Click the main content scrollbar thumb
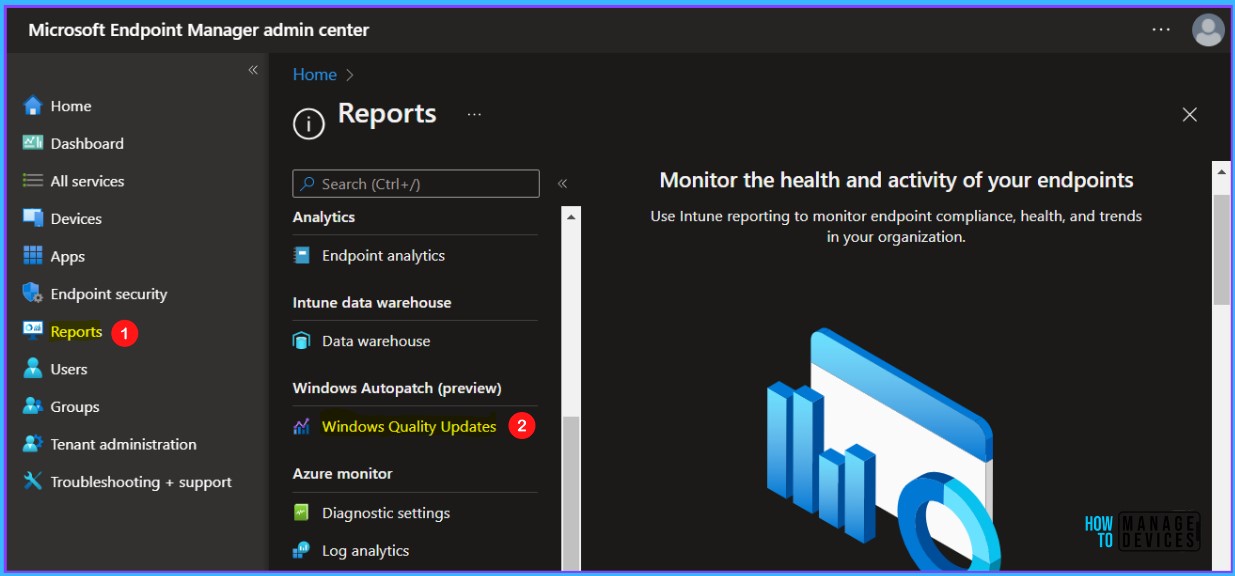This screenshot has height=576, width=1235. 1221,250
